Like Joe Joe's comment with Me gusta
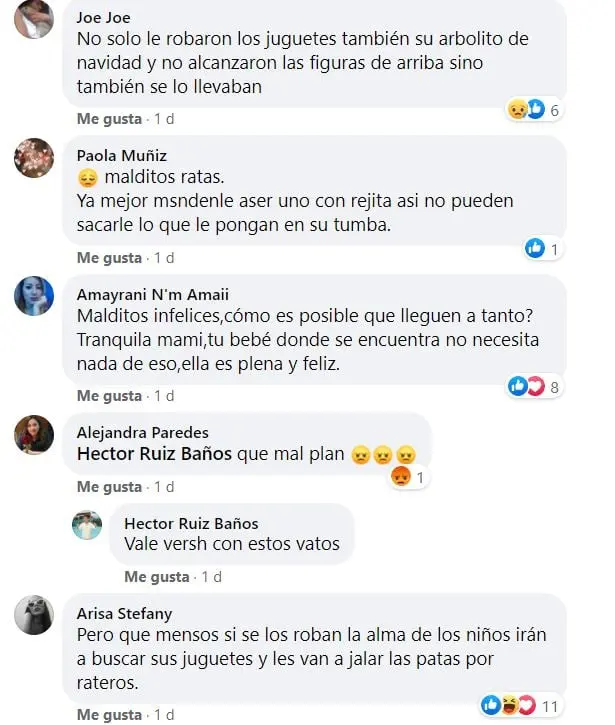 click(x=109, y=119)
